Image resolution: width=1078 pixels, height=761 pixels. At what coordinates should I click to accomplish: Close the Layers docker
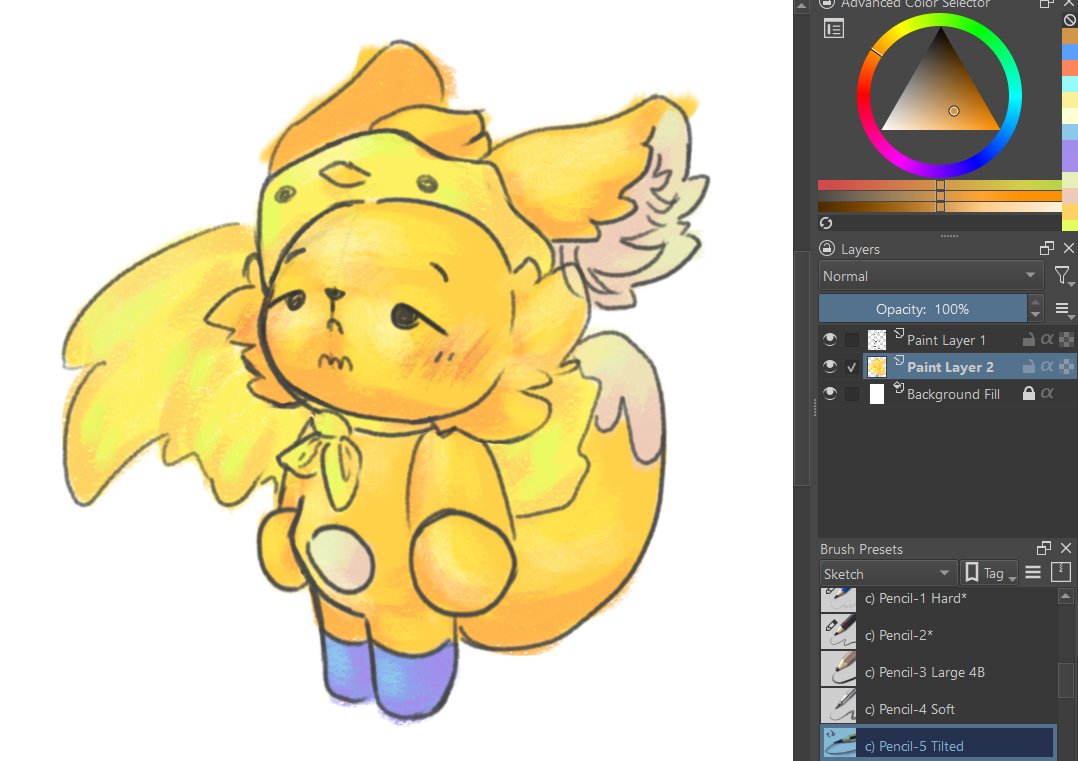1068,248
